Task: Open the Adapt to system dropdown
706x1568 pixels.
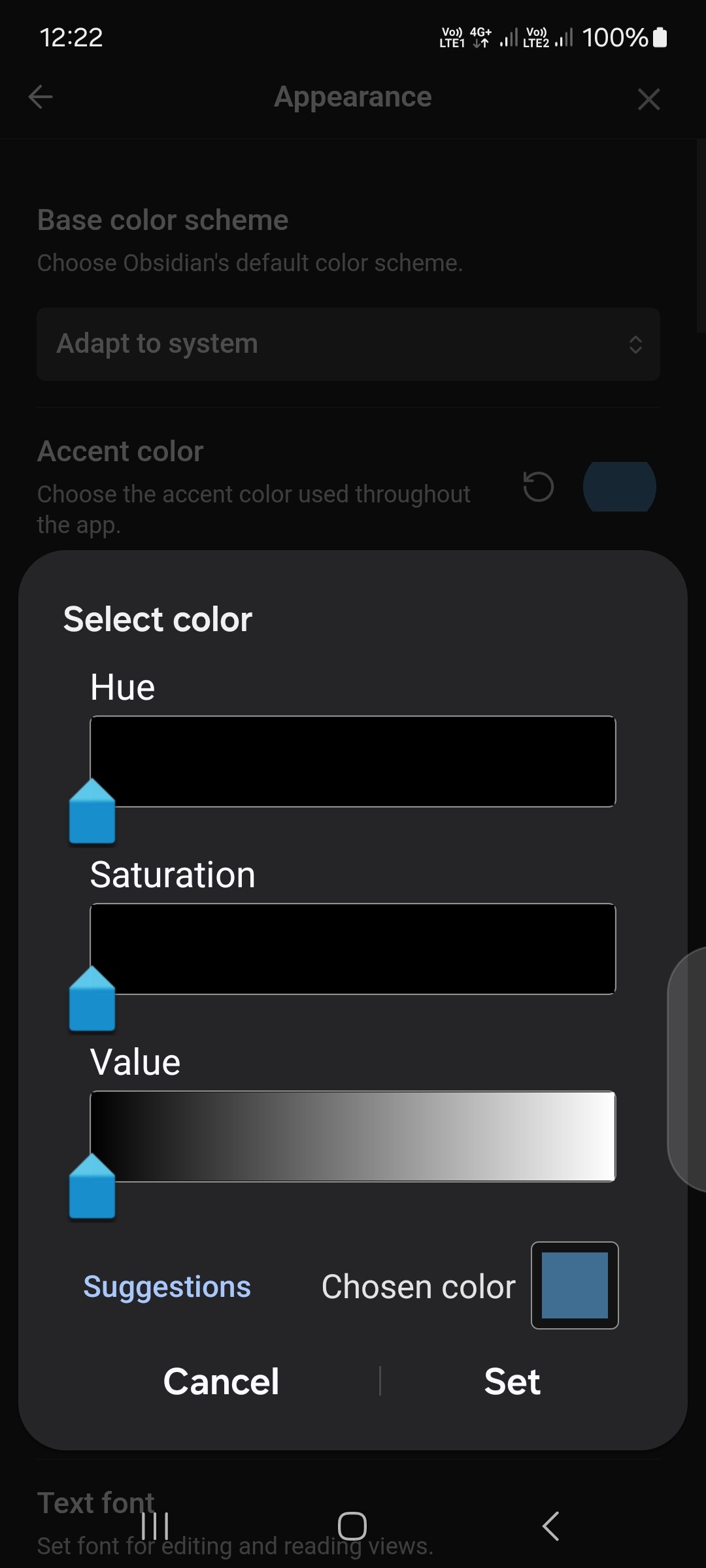Action: tap(348, 344)
